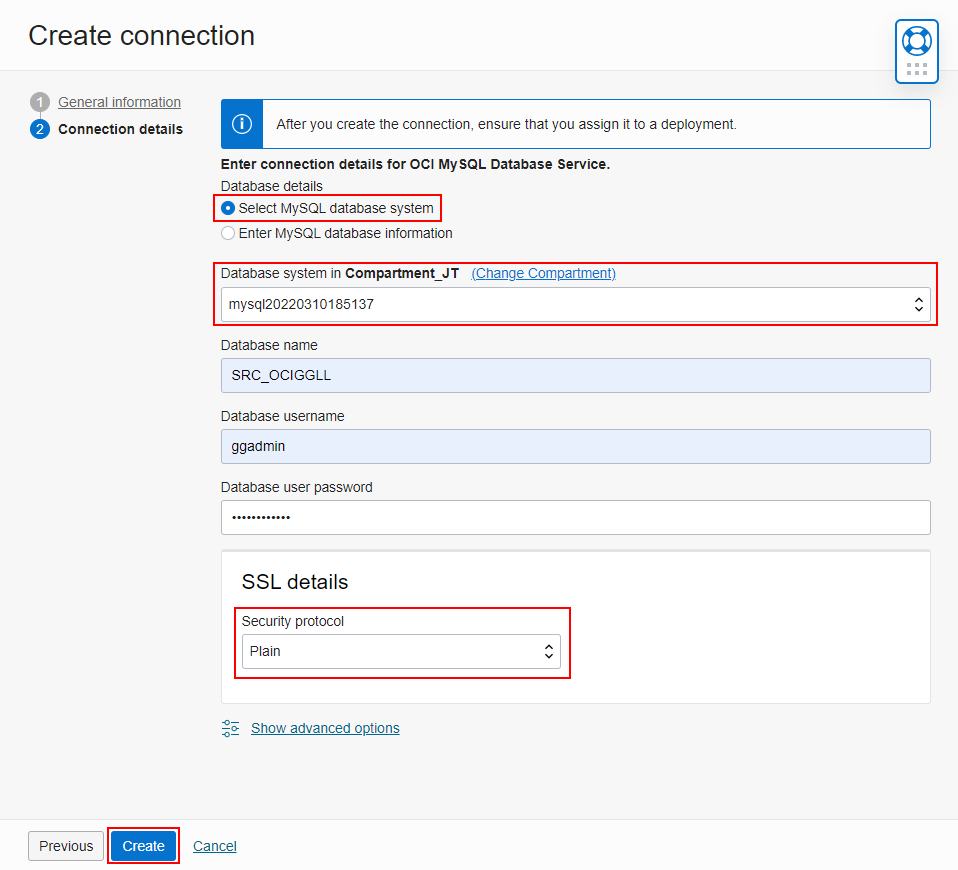Image resolution: width=958 pixels, height=870 pixels.
Task: Expand Show advanced options
Action: pos(324,728)
